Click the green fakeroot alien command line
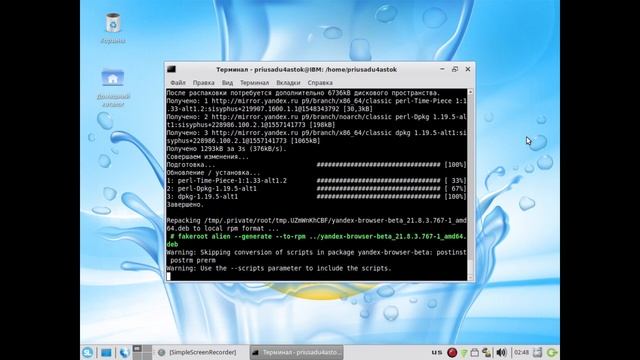The width and height of the screenshot is (640, 360). tap(316, 240)
